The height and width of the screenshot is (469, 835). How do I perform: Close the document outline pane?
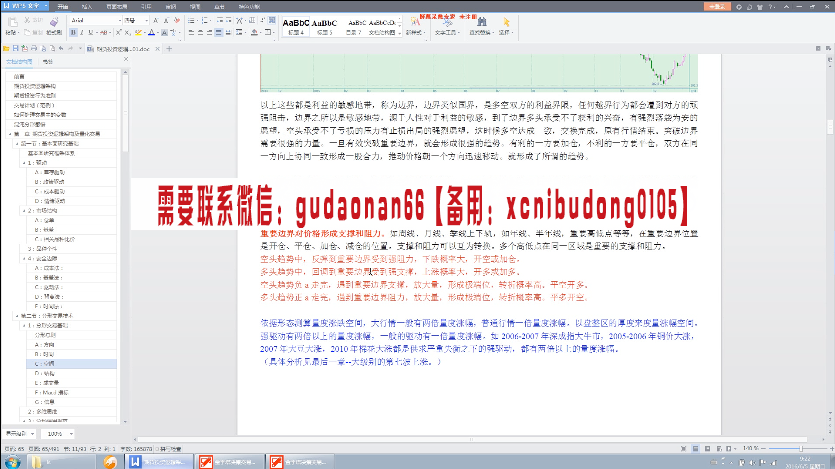[x=126, y=59]
